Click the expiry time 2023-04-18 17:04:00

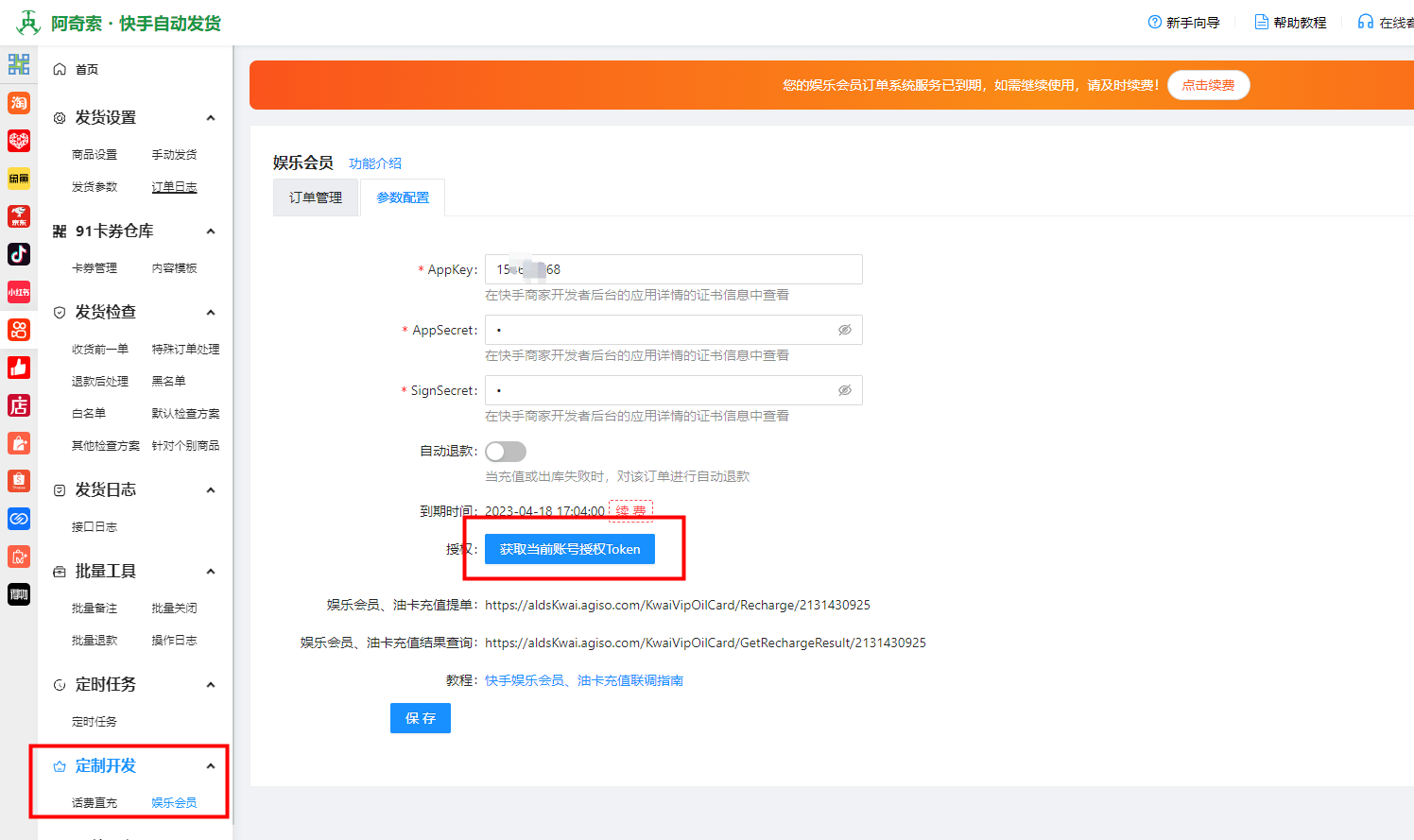coord(544,511)
